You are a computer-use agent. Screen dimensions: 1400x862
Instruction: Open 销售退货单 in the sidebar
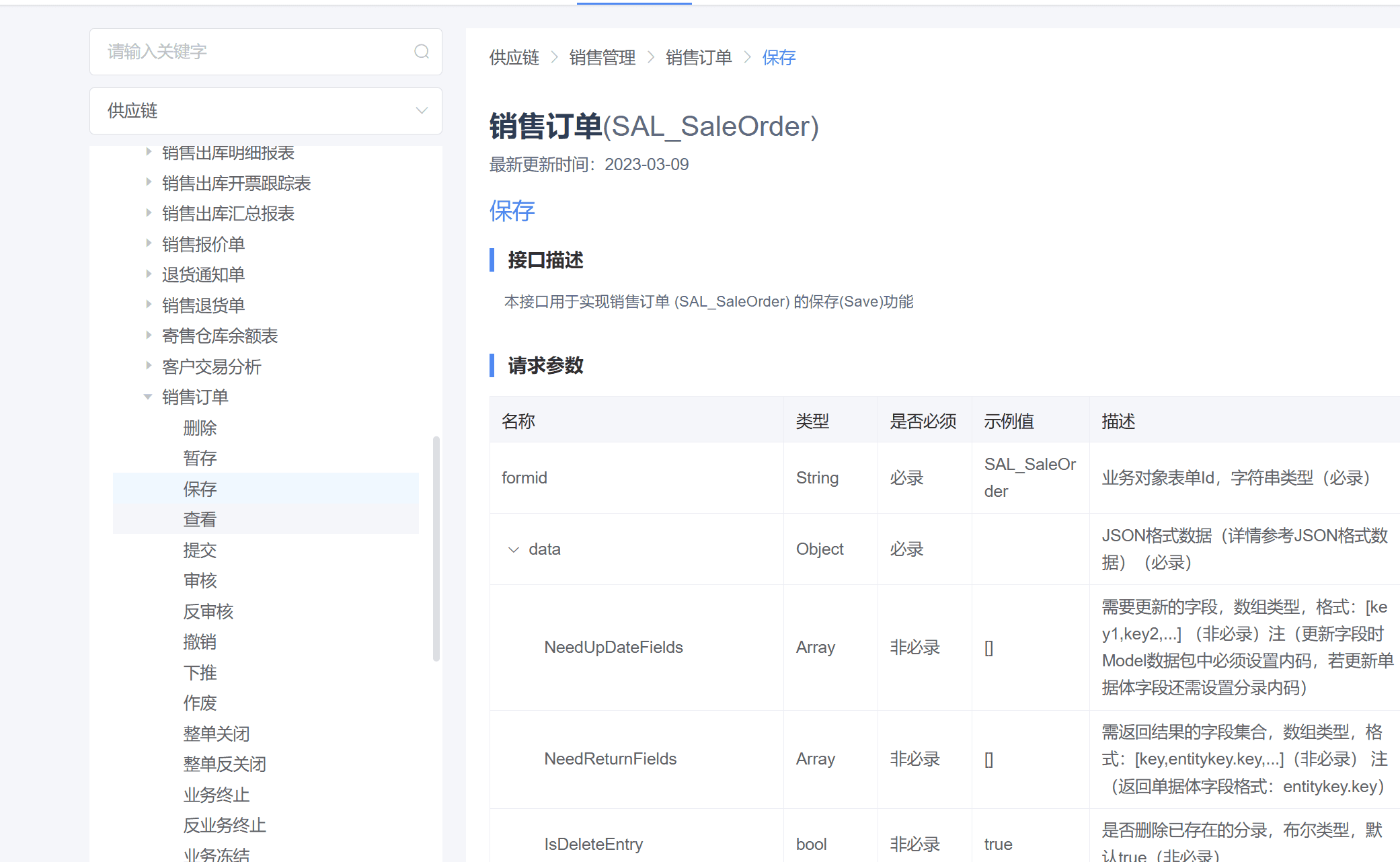pos(203,305)
